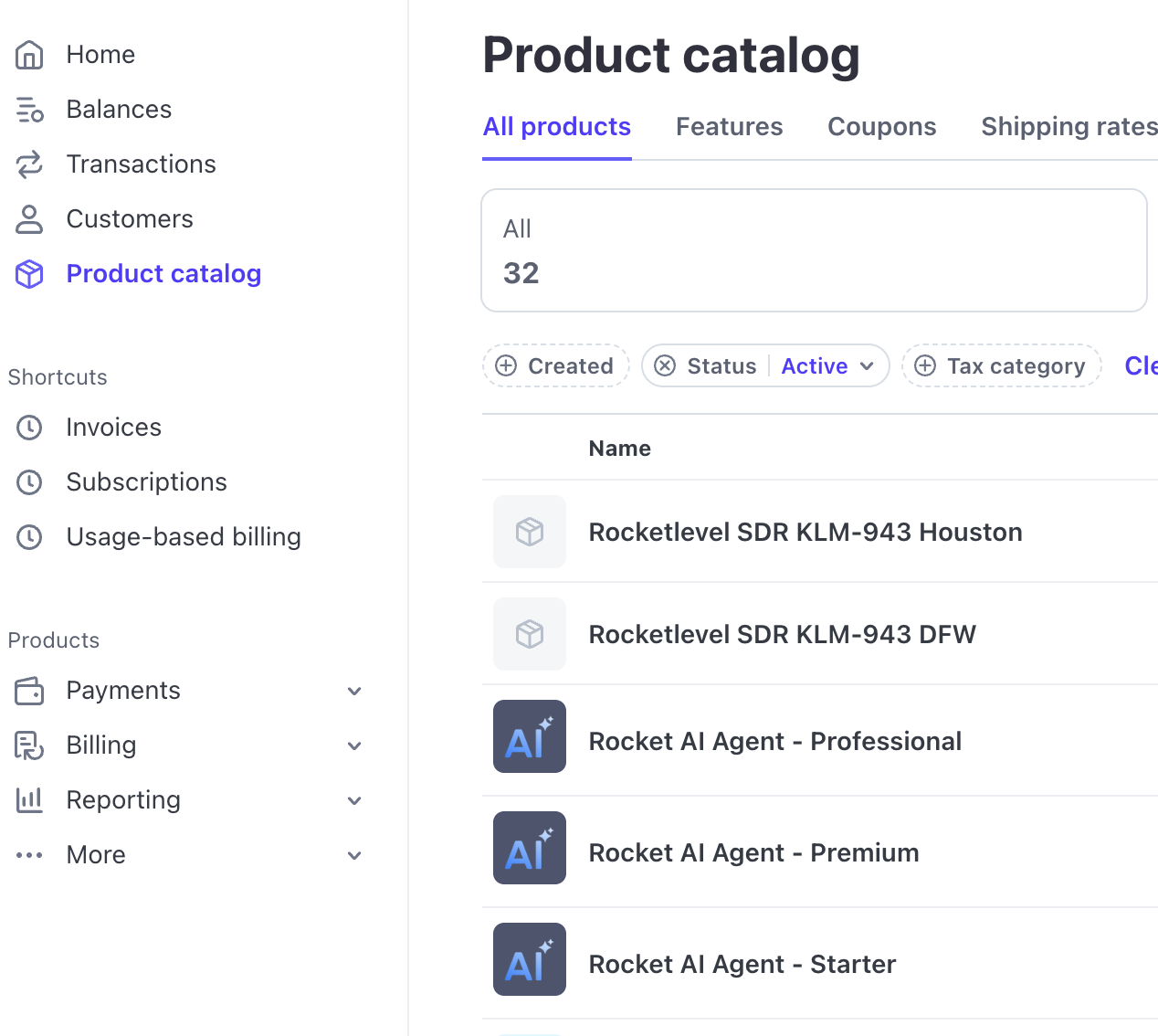Screen dimensions: 1158x1036
Task: Switch to the Coupons tab
Action: point(881,127)
